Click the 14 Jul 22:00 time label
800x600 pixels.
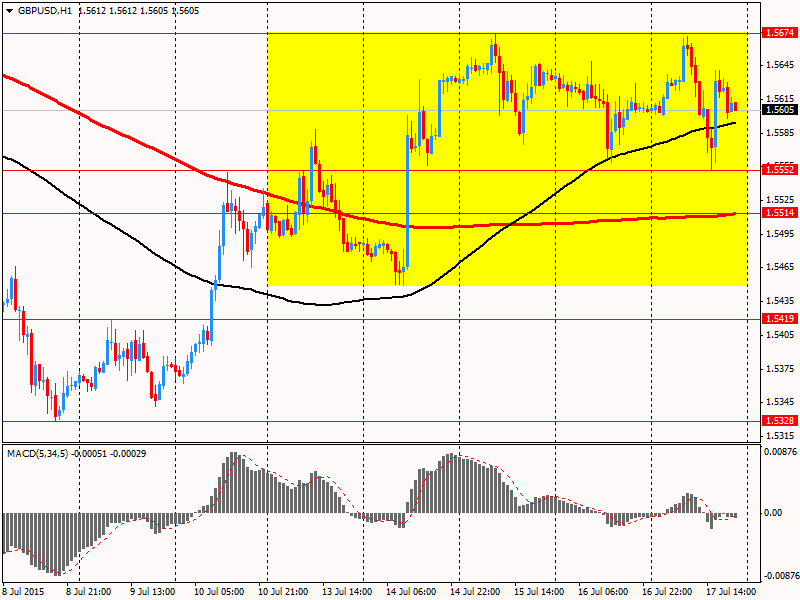point(476,591)
